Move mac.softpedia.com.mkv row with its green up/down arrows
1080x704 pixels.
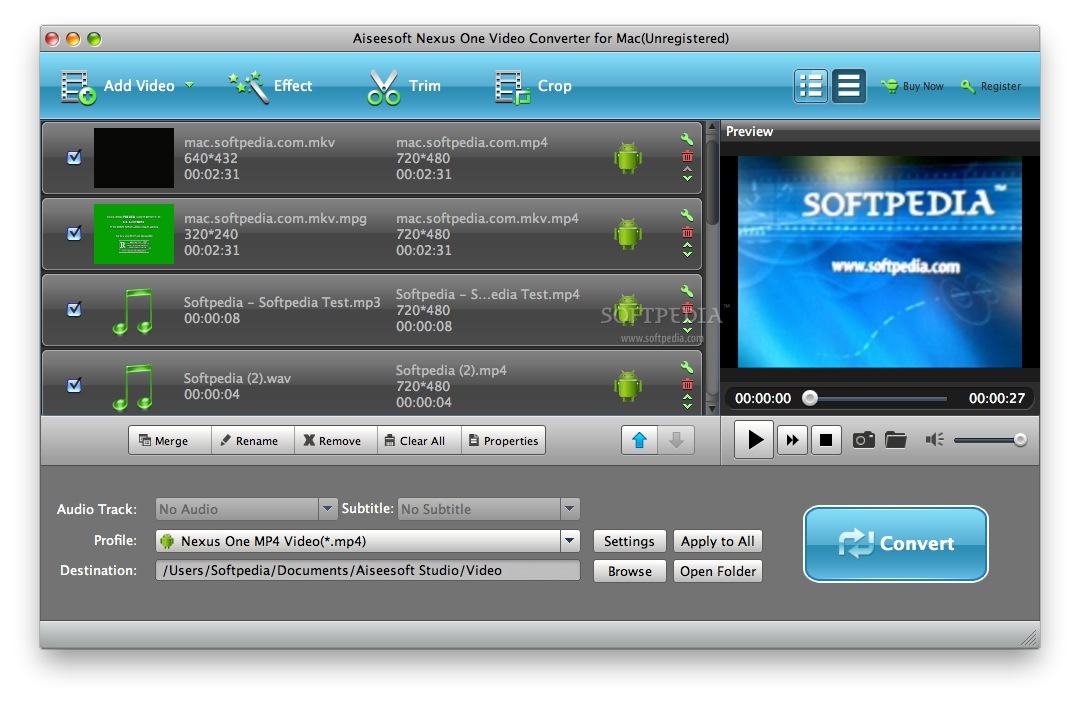coord(687,174)
